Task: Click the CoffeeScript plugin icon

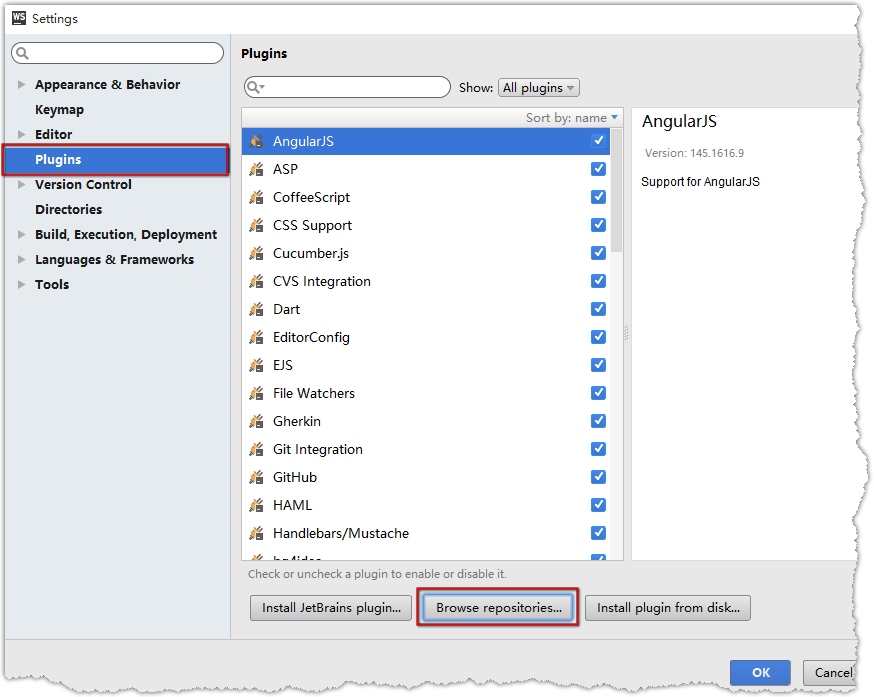Action: (x=256, y=197)
